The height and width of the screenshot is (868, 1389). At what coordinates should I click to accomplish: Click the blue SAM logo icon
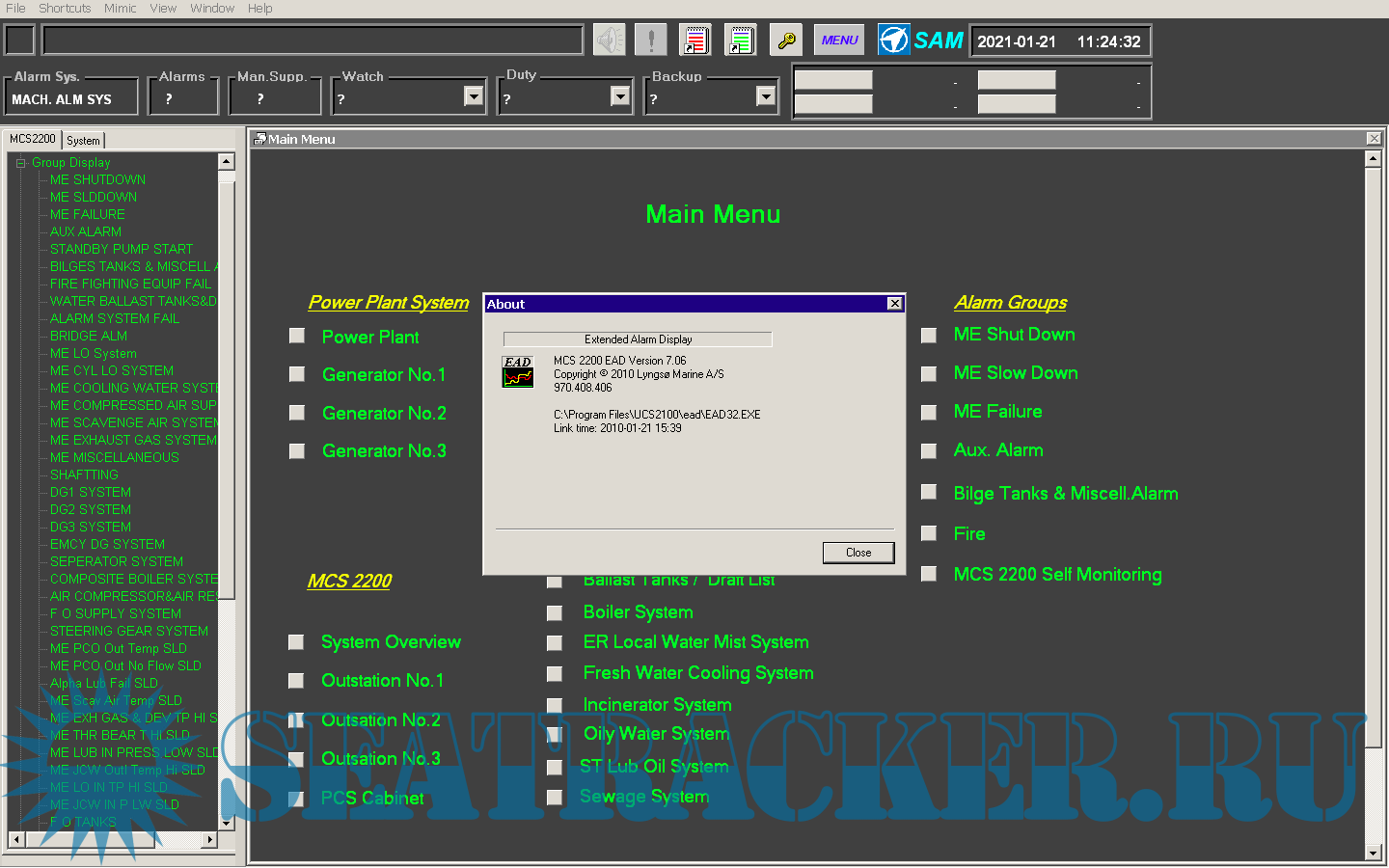coord(894,41)
